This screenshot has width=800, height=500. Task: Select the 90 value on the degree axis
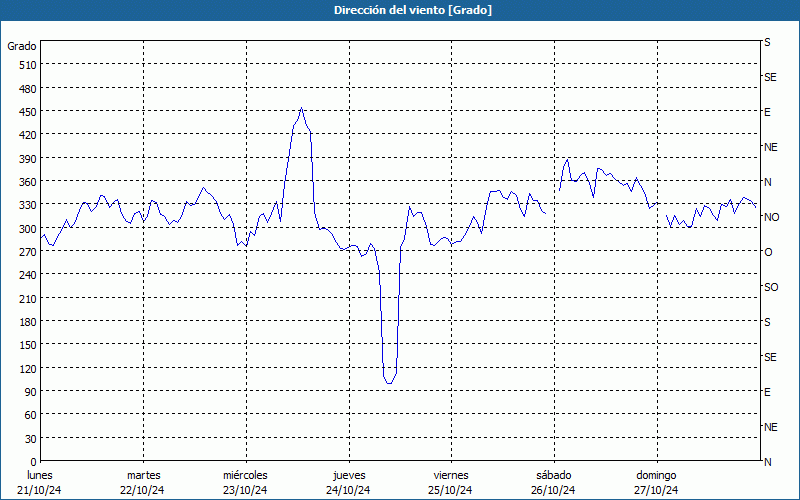[x=31, y=392]
